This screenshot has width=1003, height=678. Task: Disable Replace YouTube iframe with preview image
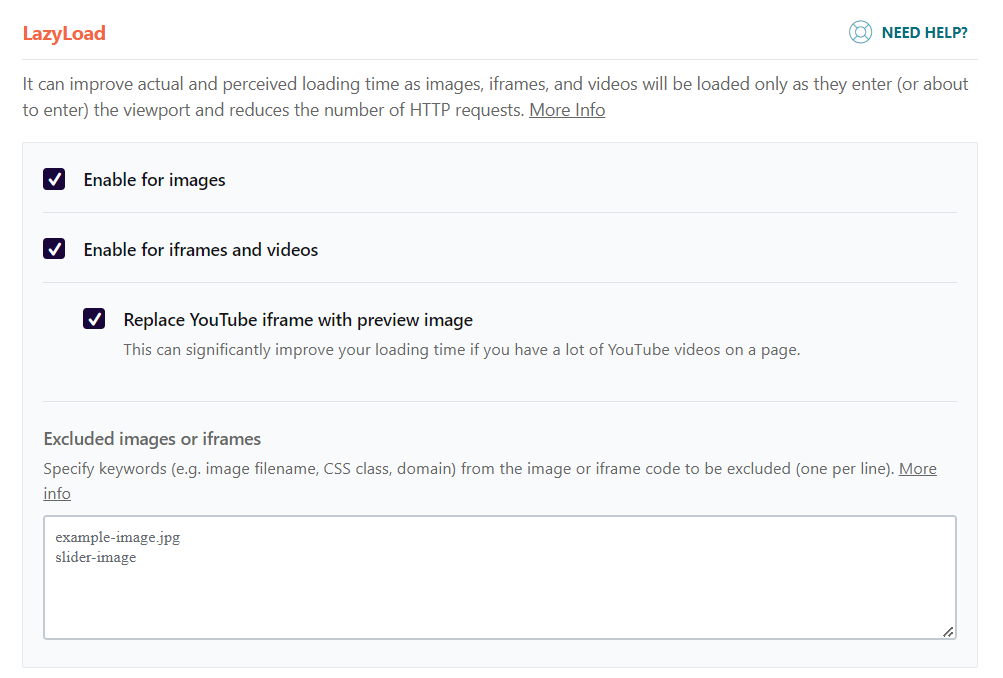coord(94,319)
